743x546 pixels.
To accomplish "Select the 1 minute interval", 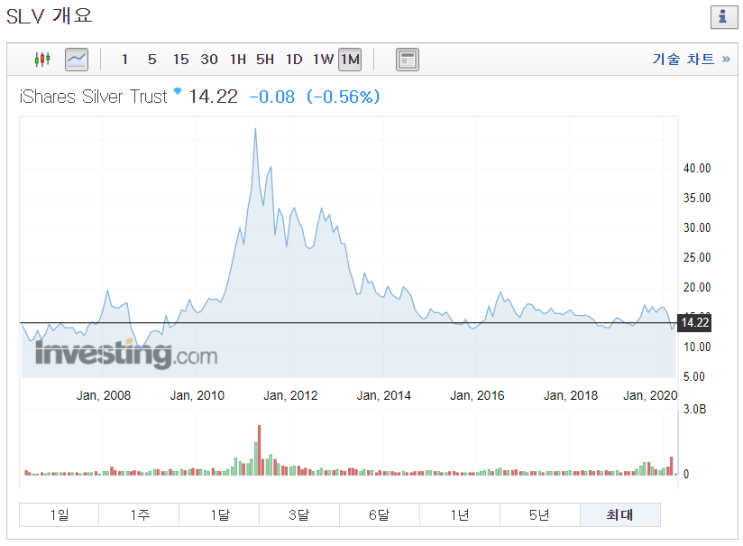I will [125, 59].
